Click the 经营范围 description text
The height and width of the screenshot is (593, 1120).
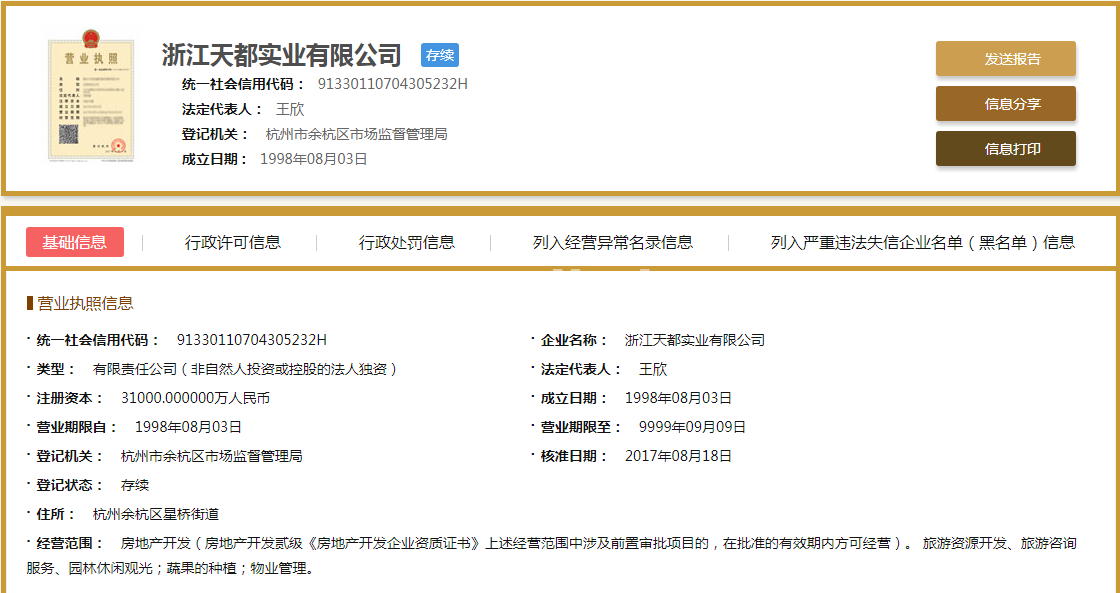[x=551, y=557]
